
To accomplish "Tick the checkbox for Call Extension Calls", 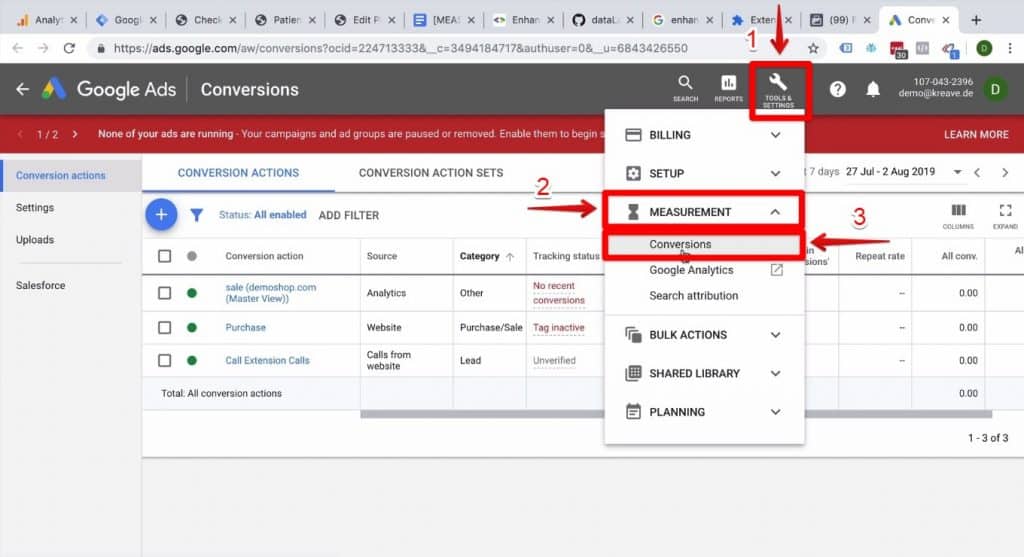I will click(x=165, y=360).
